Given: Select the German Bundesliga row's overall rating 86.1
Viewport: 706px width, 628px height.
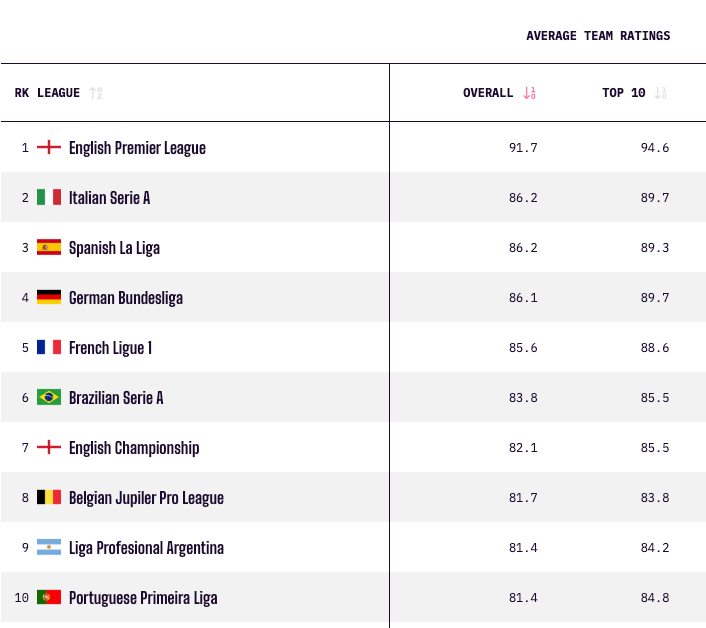Looking at the screenshot, I should (523, 298).
